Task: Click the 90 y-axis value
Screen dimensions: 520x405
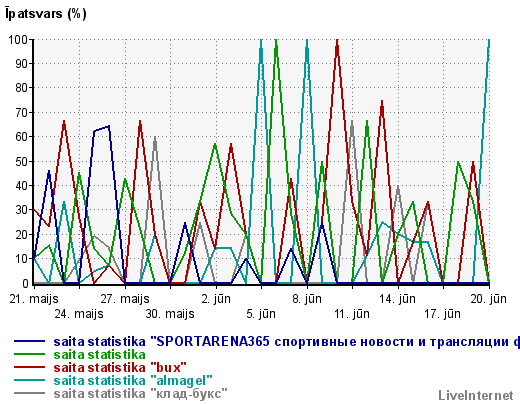Action: [21, 64]
